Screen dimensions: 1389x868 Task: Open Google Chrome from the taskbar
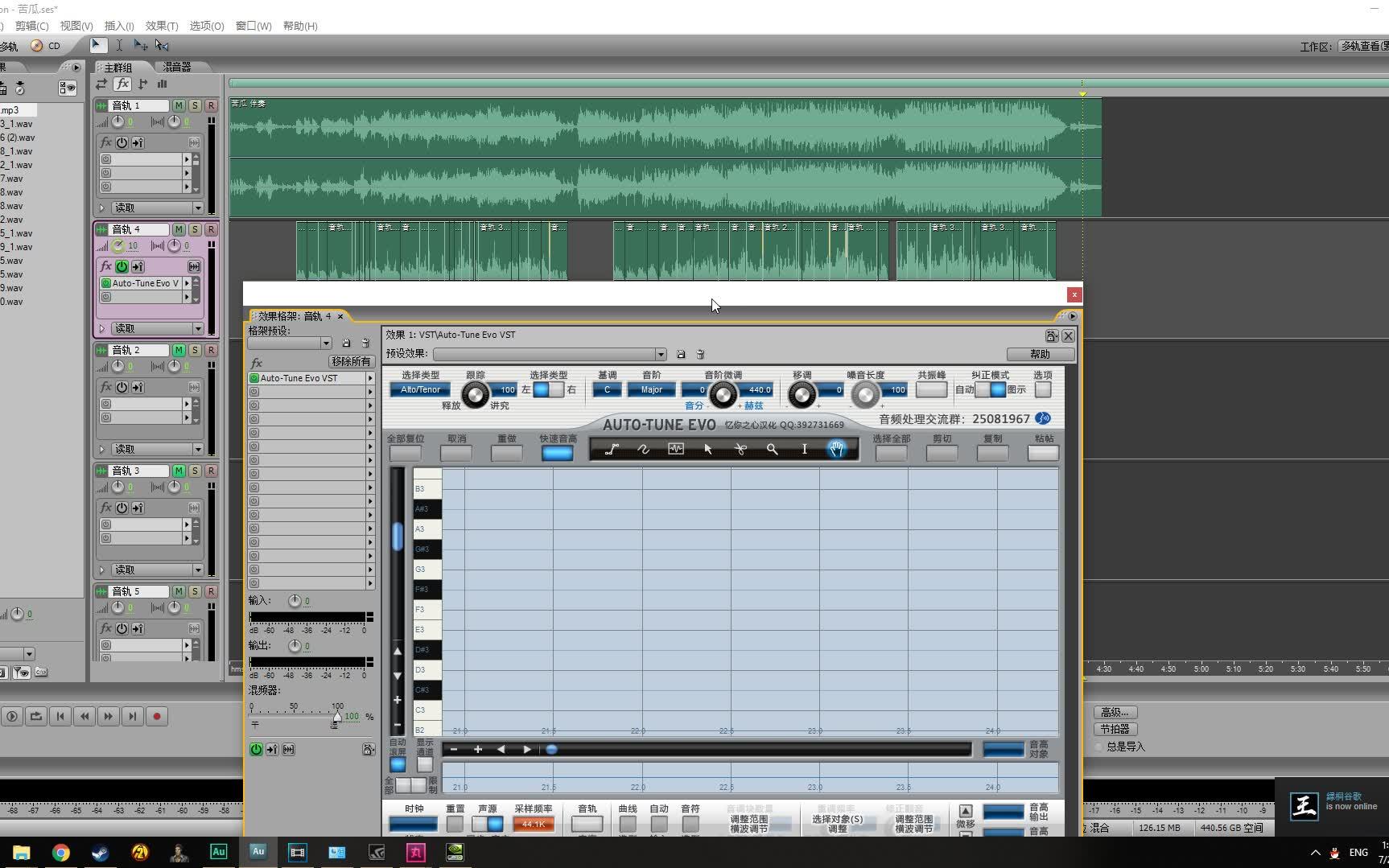pyautogui.click(x=61, y=852)
